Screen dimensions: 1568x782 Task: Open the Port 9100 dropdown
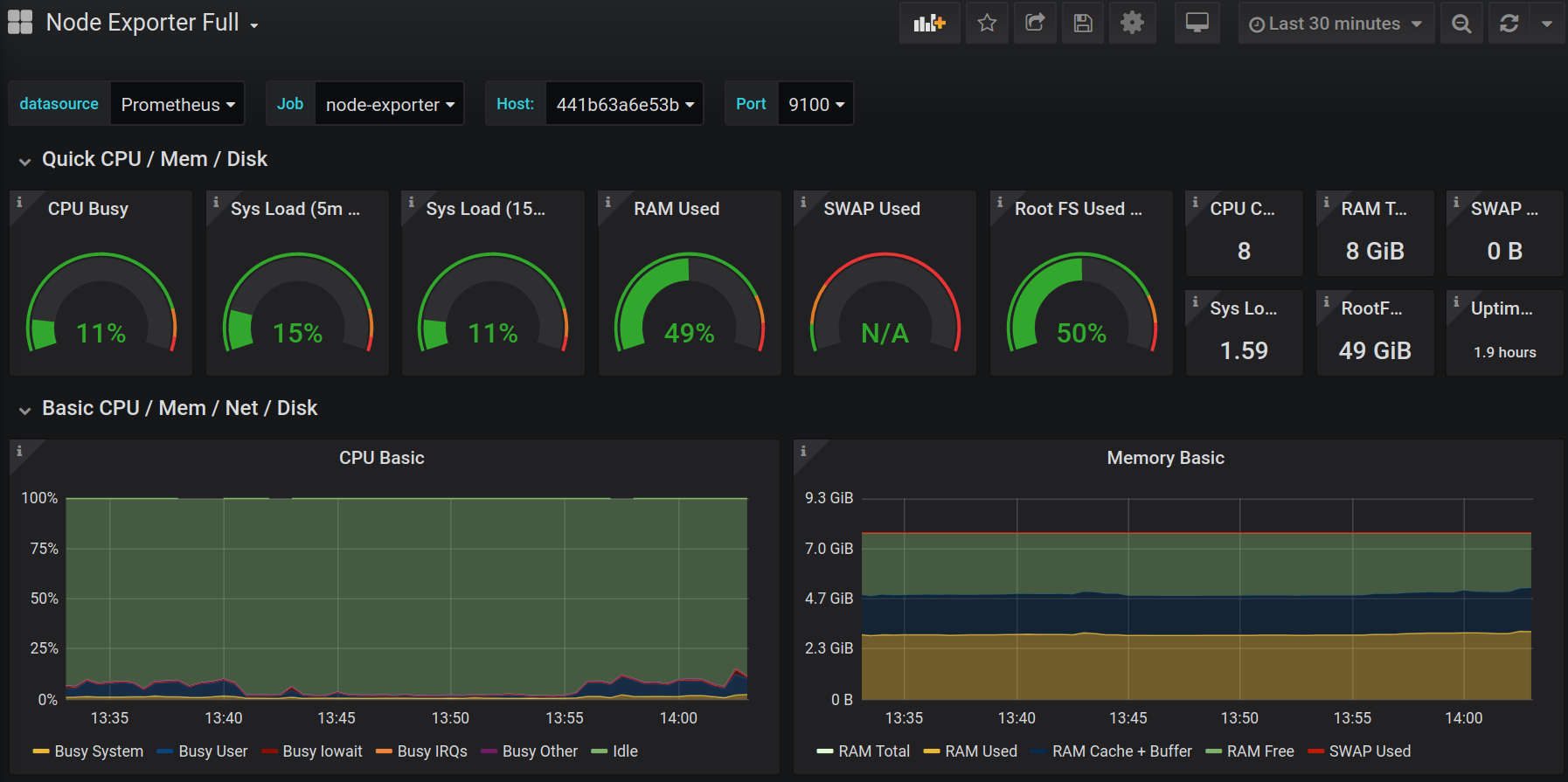pyautogui.click(x=815, y=104)
